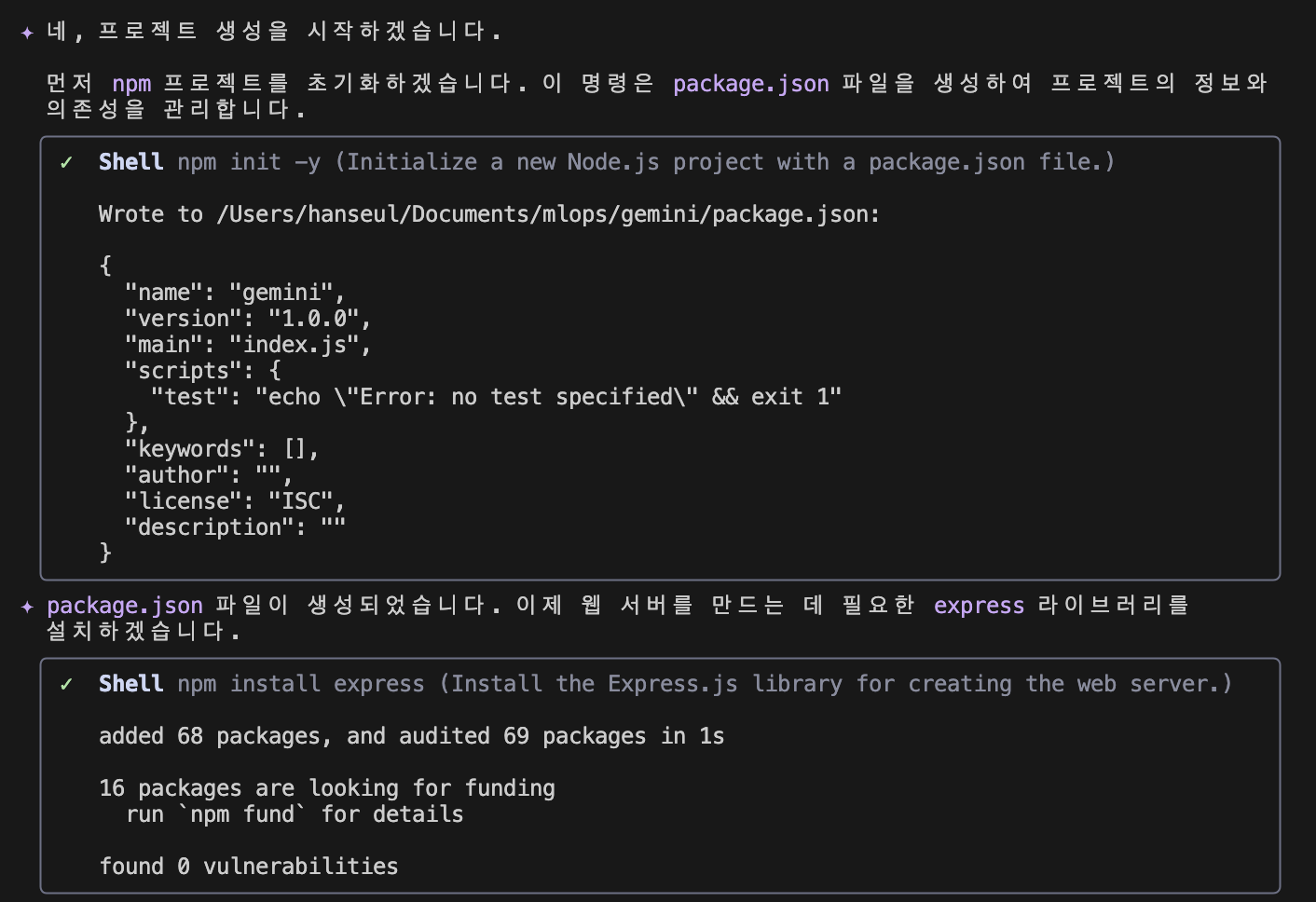Click the purple npm keyword in the intro
The image size is (1316, 902).
131,84
